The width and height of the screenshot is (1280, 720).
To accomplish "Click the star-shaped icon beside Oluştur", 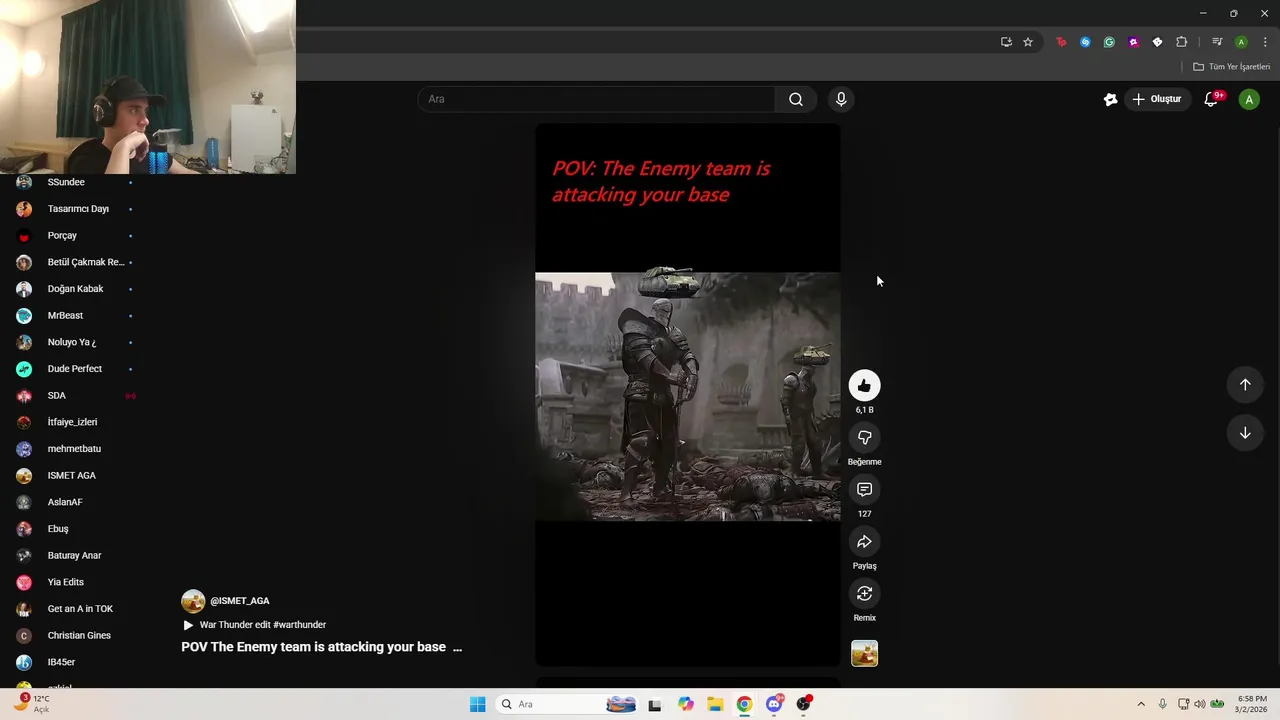I will 1110,99.
